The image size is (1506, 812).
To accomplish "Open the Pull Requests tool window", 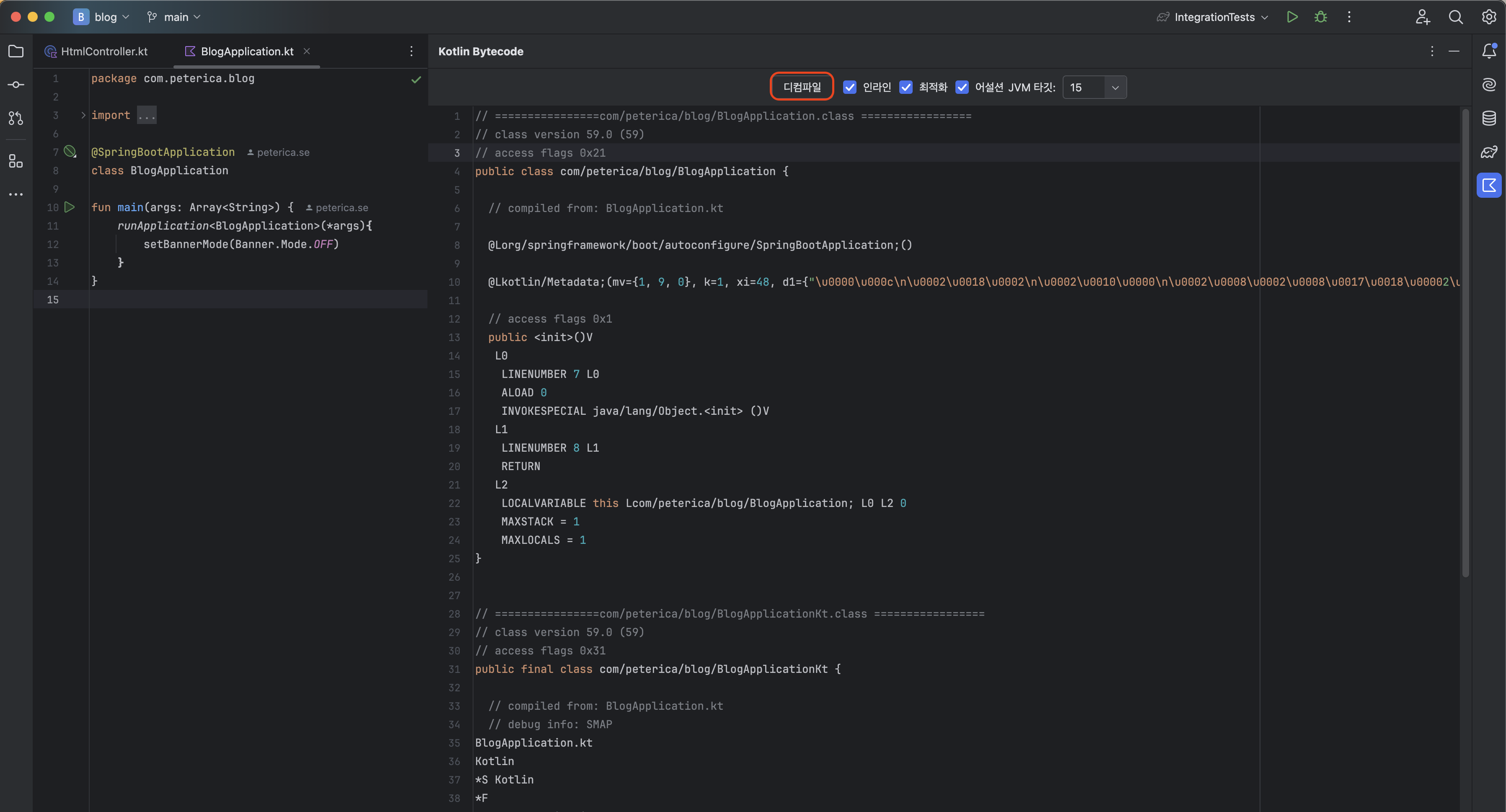I will 16,119.
